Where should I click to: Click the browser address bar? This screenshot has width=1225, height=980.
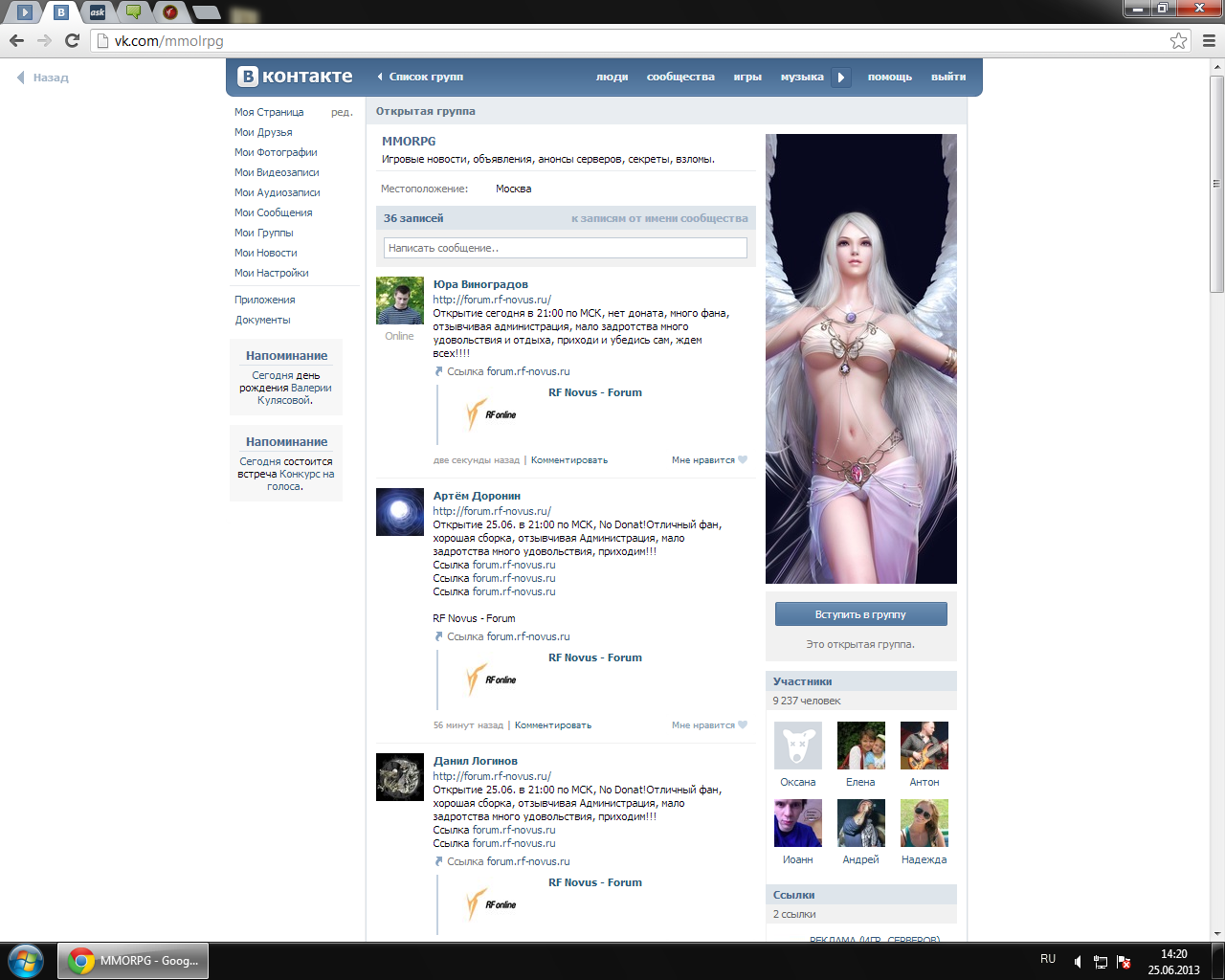632,40
